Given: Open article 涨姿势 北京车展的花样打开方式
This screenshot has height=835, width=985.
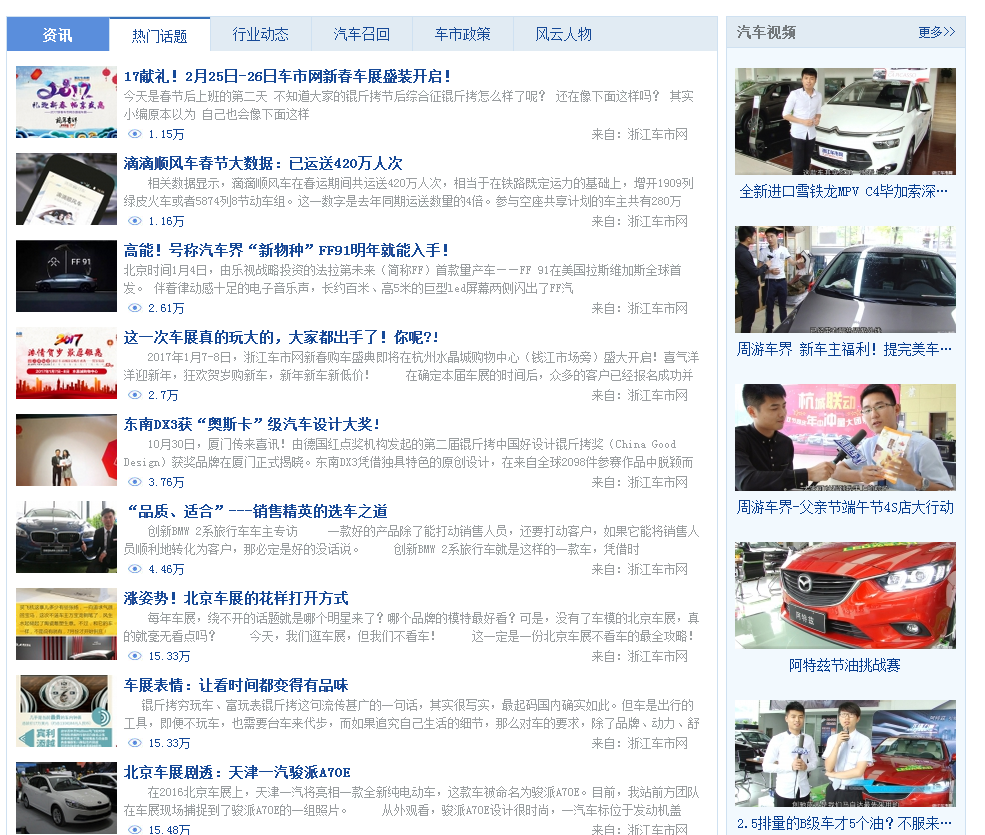Looking at the screenshot, I should (236, 598).
